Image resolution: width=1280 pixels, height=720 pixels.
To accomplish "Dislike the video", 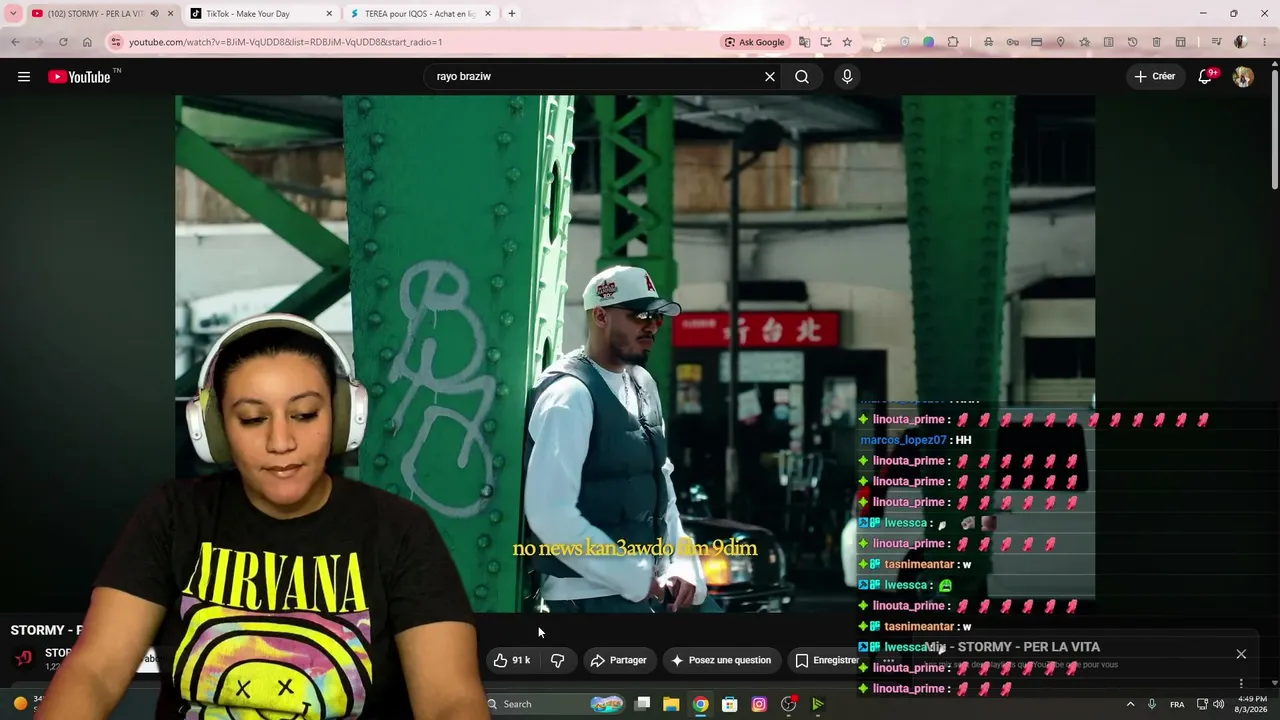I will (557, 660).
